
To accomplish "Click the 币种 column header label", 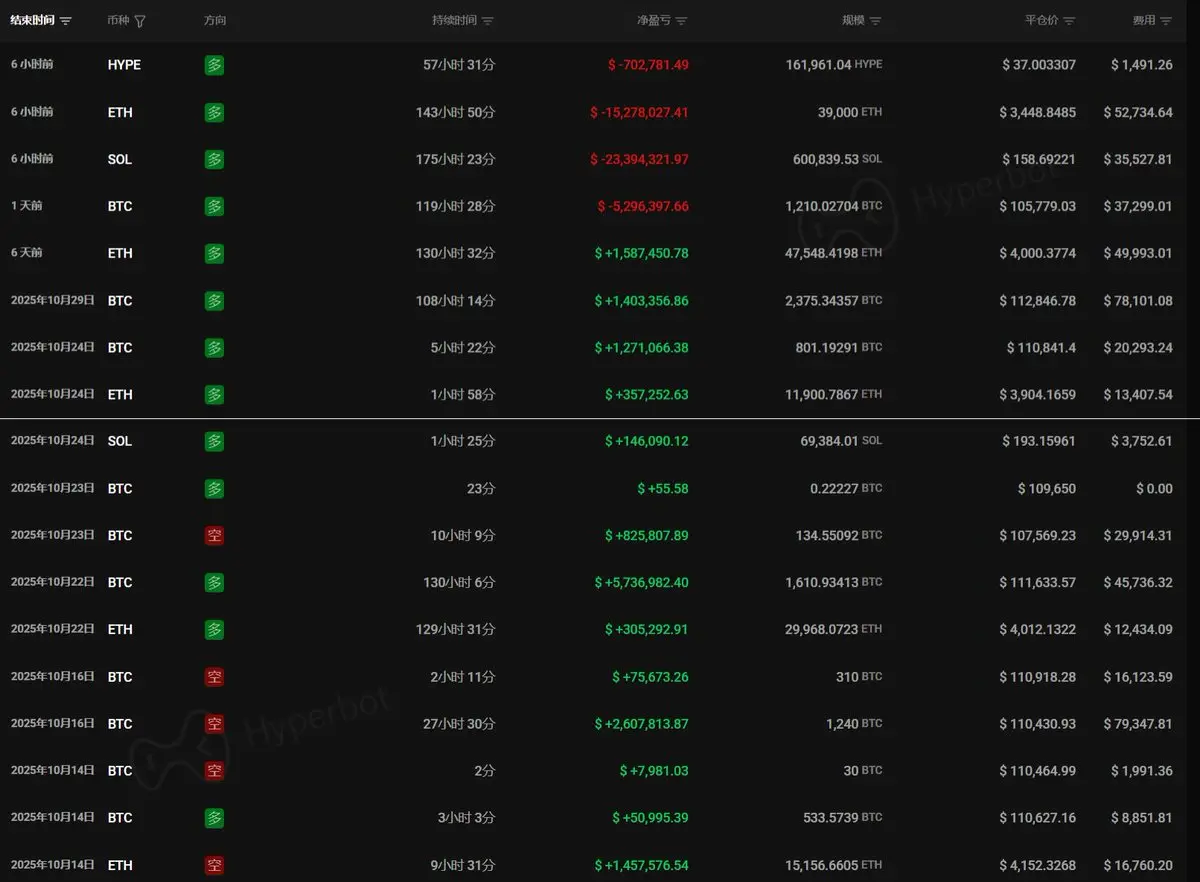I will pyautogui.click(x=118, y=20).
